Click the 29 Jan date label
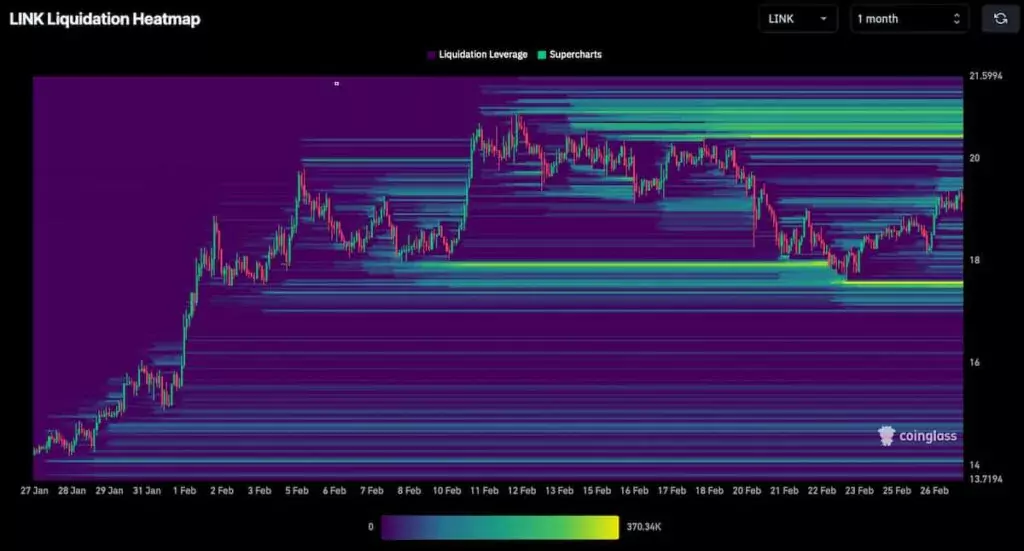This screenshot has height=551, width=1024. point(109,490)
